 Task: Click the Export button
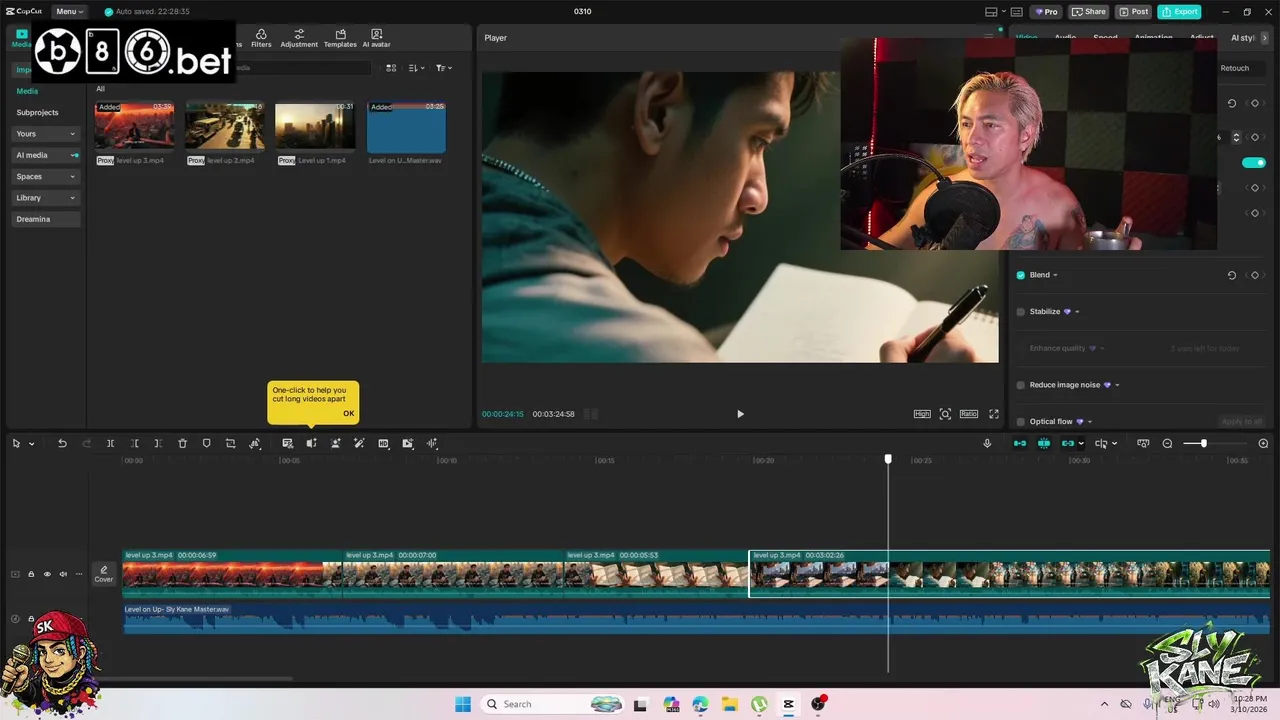point(1179,12)
